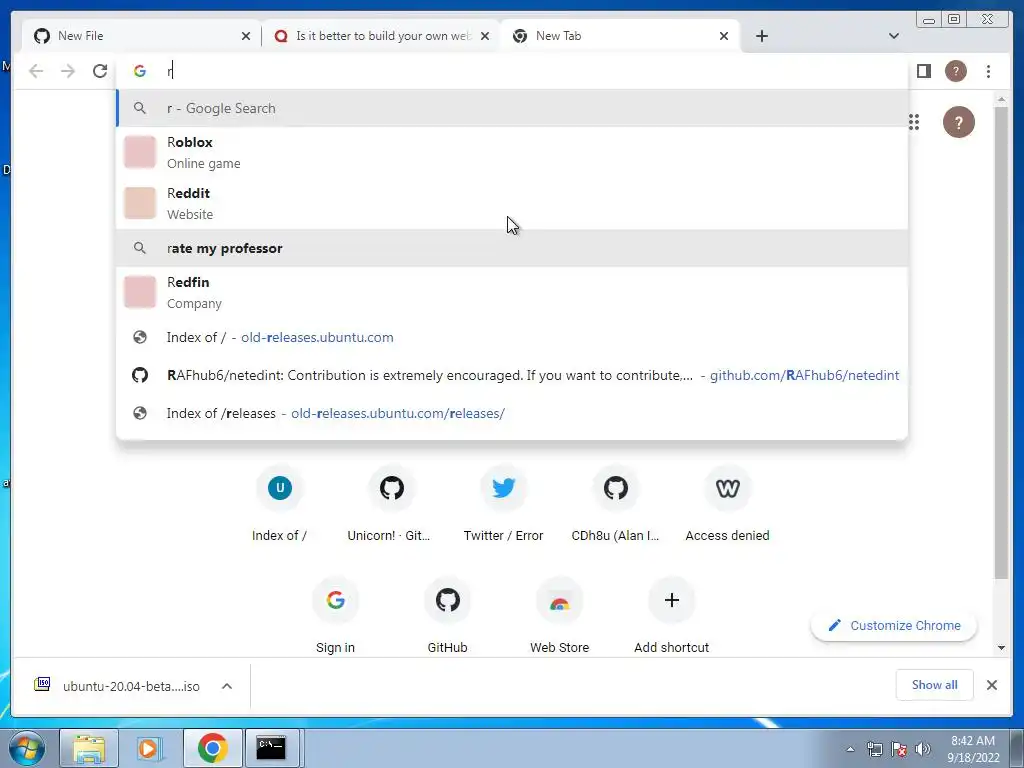Select the active New Tab tab
Screen dimensions: 1024x768
tap(620, 36)
